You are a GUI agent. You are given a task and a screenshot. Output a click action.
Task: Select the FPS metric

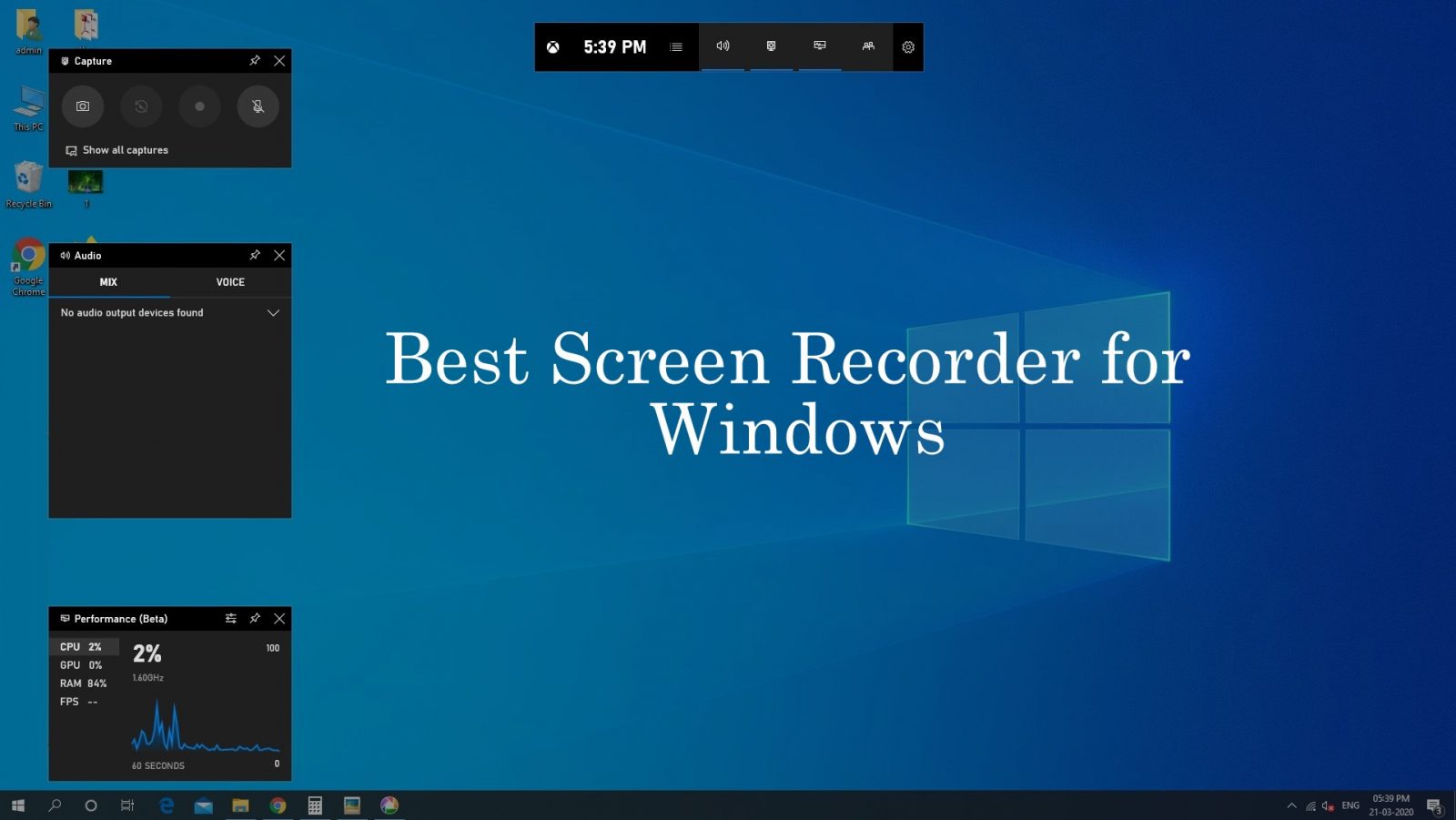(84, 702)
